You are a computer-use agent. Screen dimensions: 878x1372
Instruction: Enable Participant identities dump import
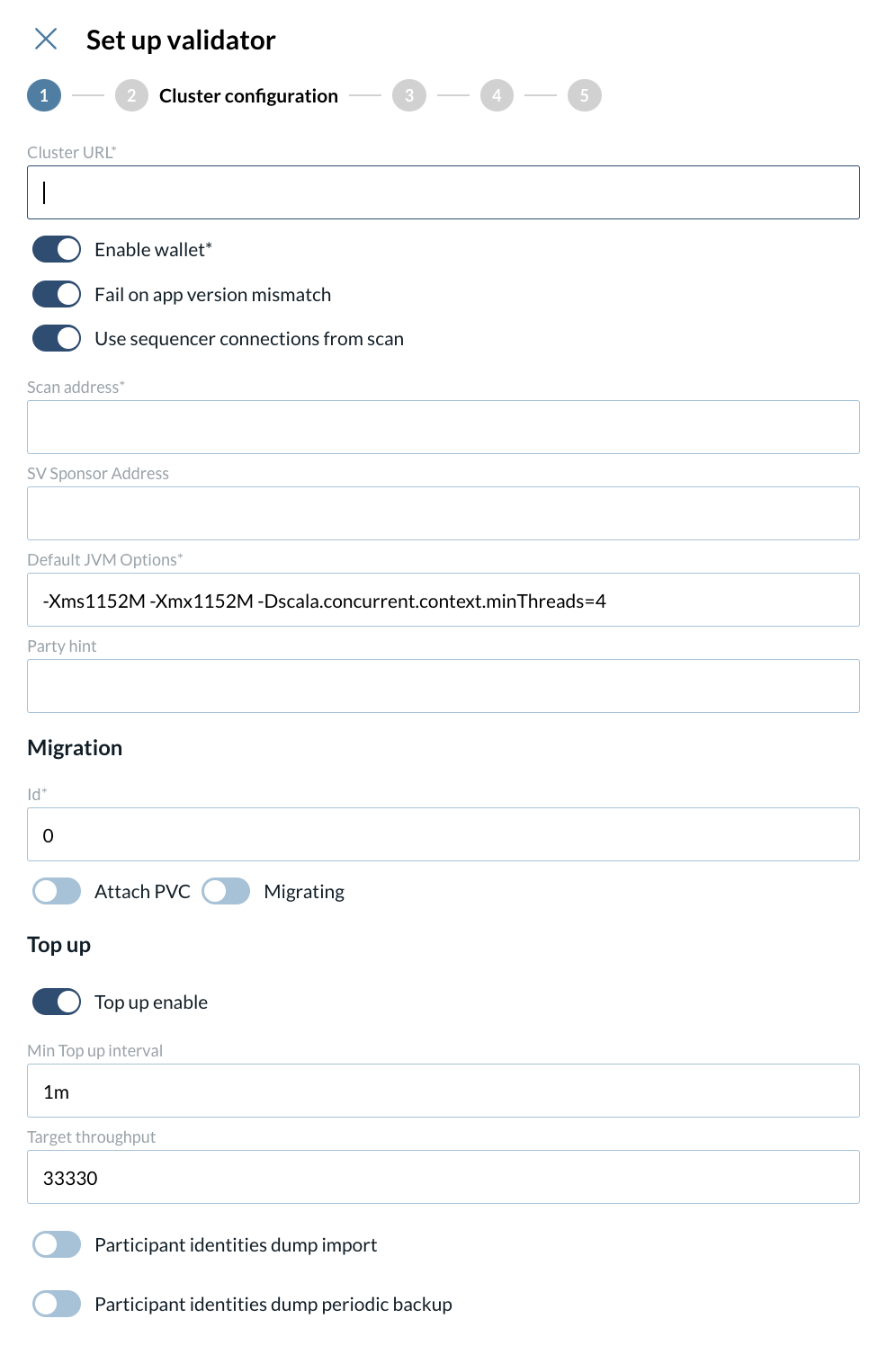pyautogui.click(x=56, y=1243)
